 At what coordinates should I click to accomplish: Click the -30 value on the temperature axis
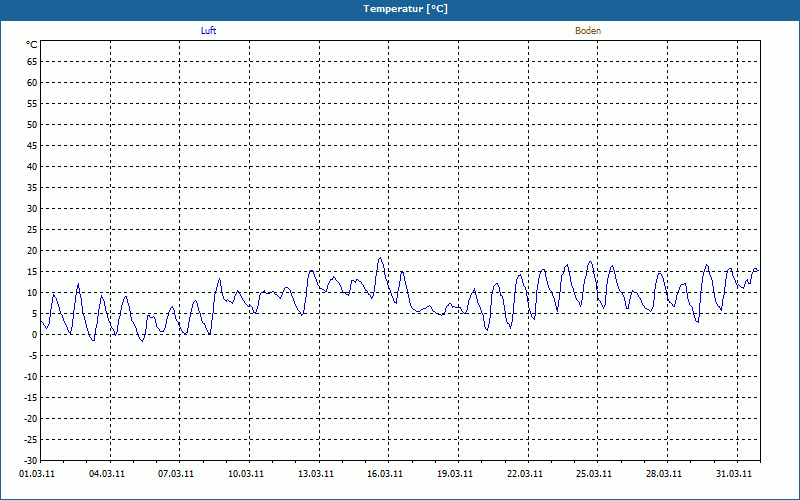tap(31, 460)
